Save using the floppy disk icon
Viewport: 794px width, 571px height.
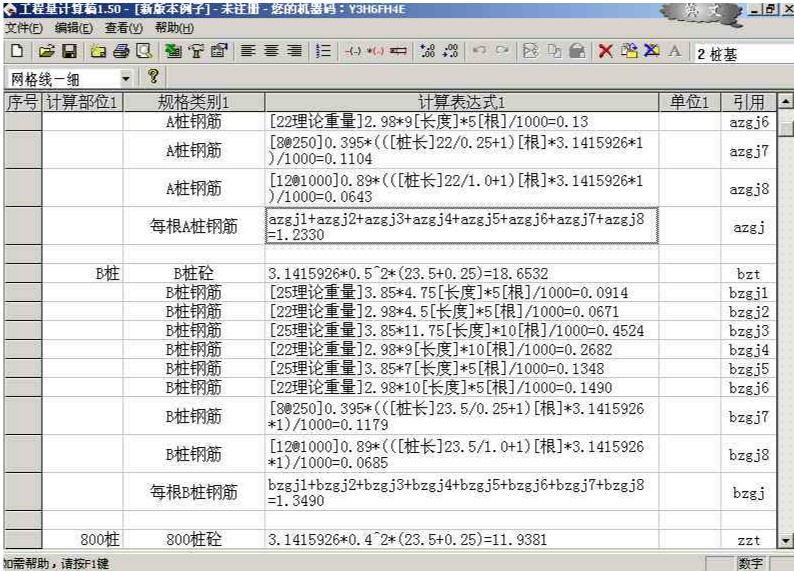pos(69,51)
